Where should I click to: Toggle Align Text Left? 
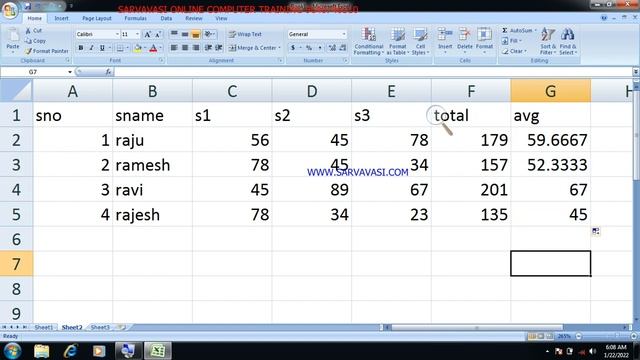pyautogui.click(x=174, y=48)
